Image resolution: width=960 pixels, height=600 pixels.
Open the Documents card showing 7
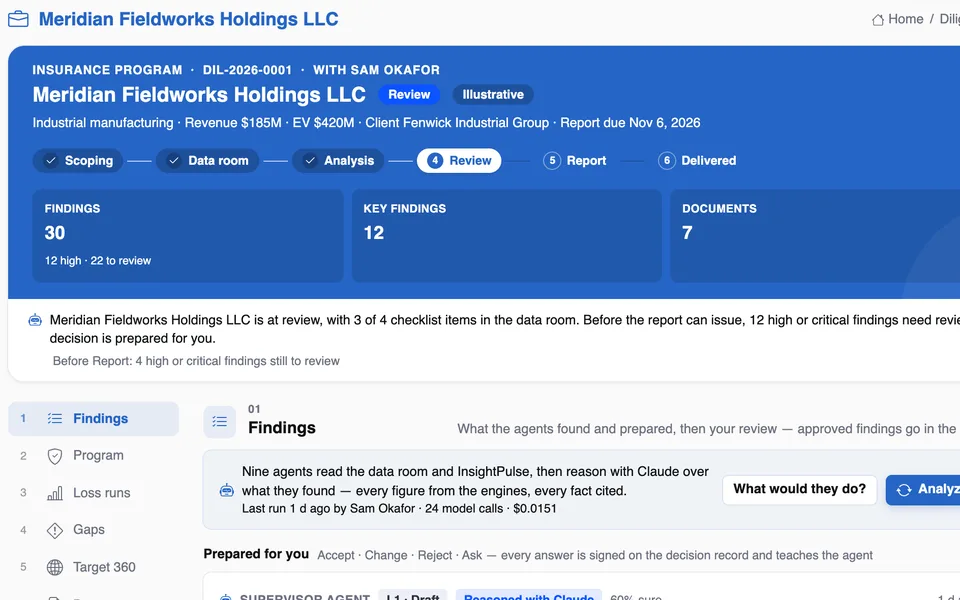[815, 236]
